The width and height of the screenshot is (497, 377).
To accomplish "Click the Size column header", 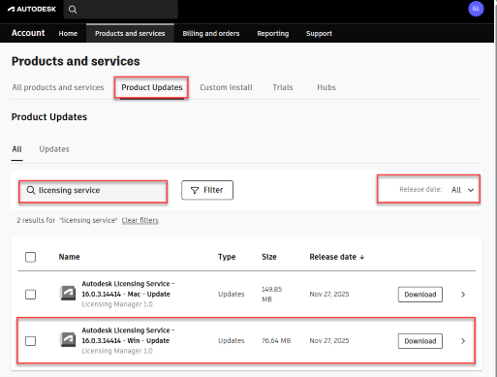I will 269,257.
